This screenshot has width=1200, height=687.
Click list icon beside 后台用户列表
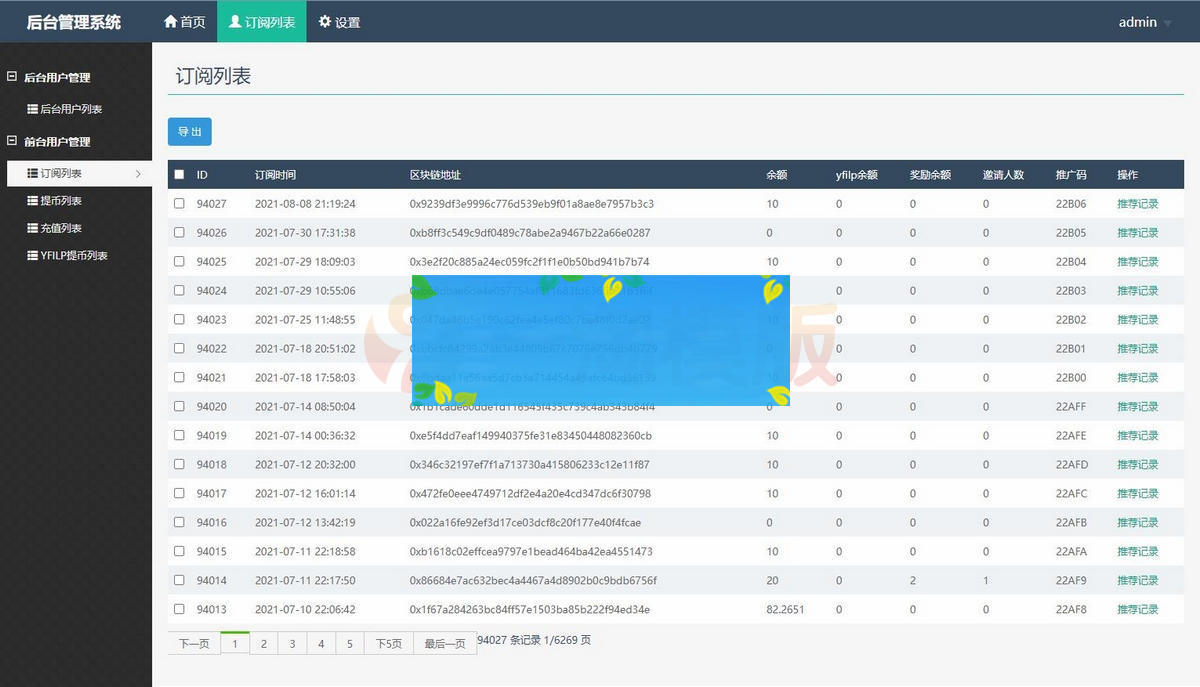33,109
